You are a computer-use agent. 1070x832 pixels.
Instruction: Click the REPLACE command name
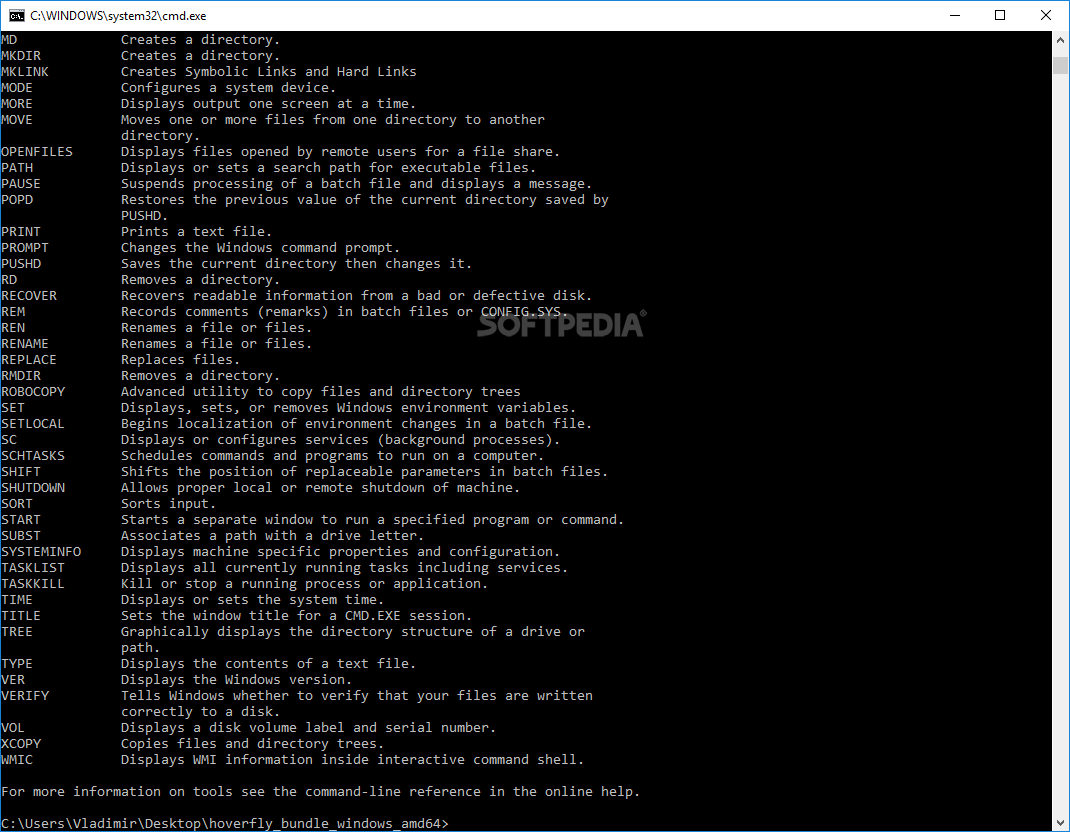(x=29, y=360)
